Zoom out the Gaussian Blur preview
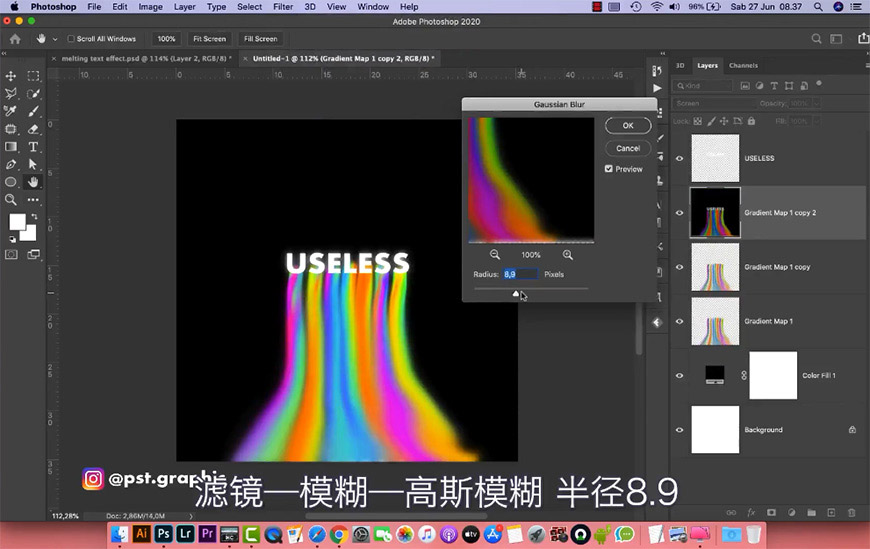The width and height of the screenshot is (870, 549). click(x=495, y=255)
